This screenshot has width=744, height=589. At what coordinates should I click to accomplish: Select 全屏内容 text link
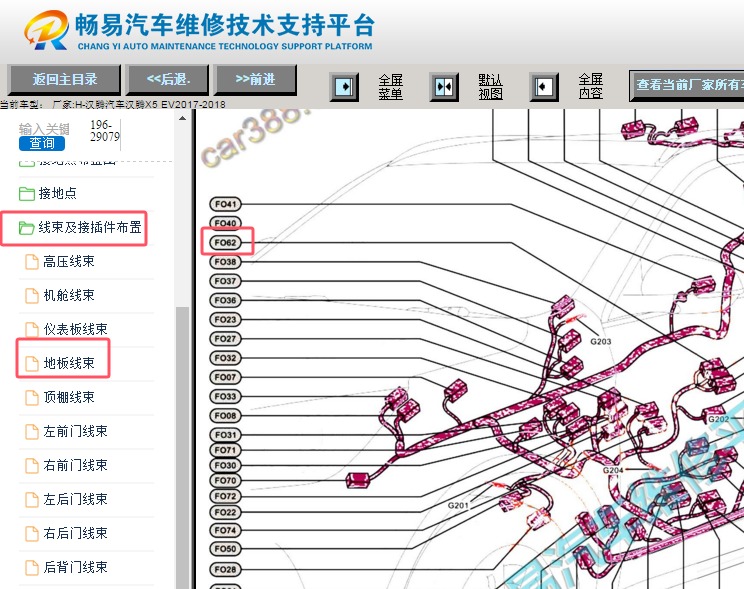pyautogui.click(x=590, y=86)
